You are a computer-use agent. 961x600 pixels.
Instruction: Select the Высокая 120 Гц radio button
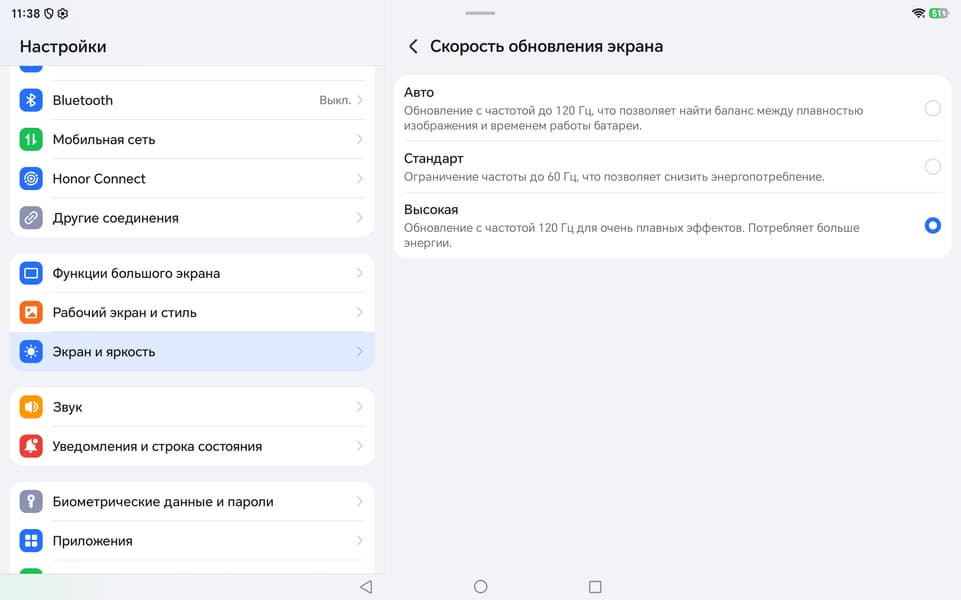click(x=932, y=226)
